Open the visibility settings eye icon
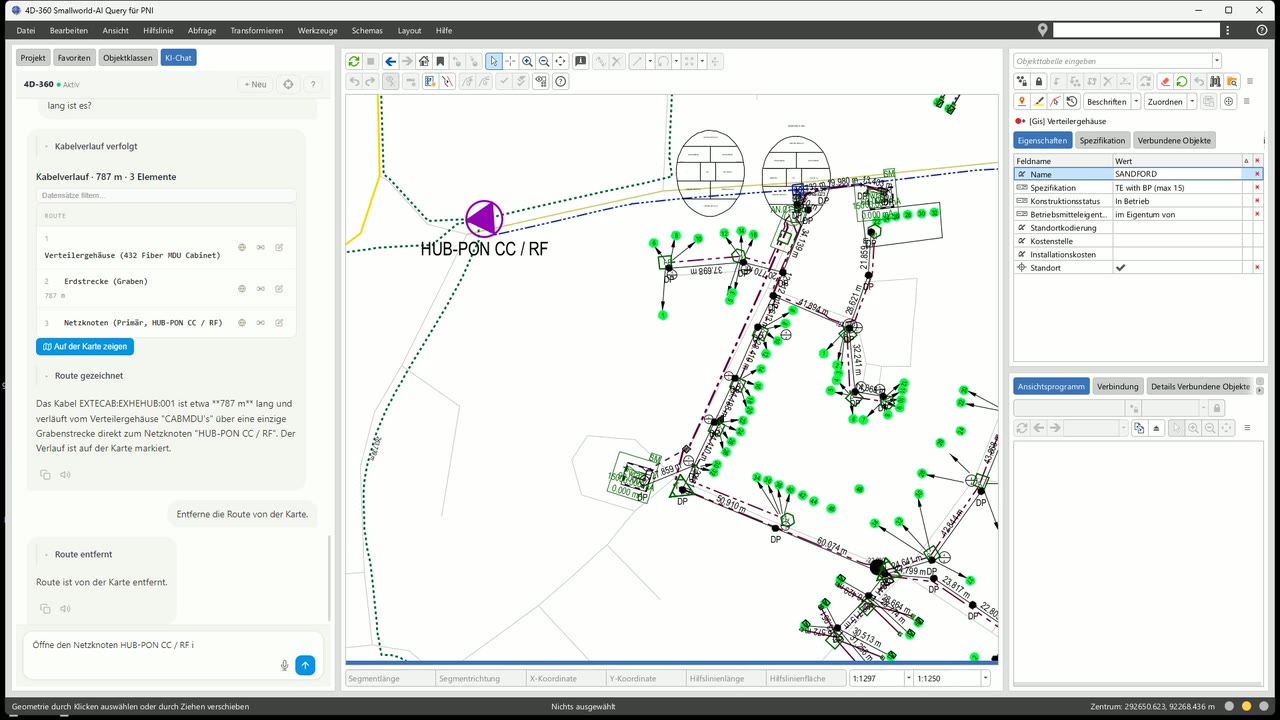 (x=541, y=81)
